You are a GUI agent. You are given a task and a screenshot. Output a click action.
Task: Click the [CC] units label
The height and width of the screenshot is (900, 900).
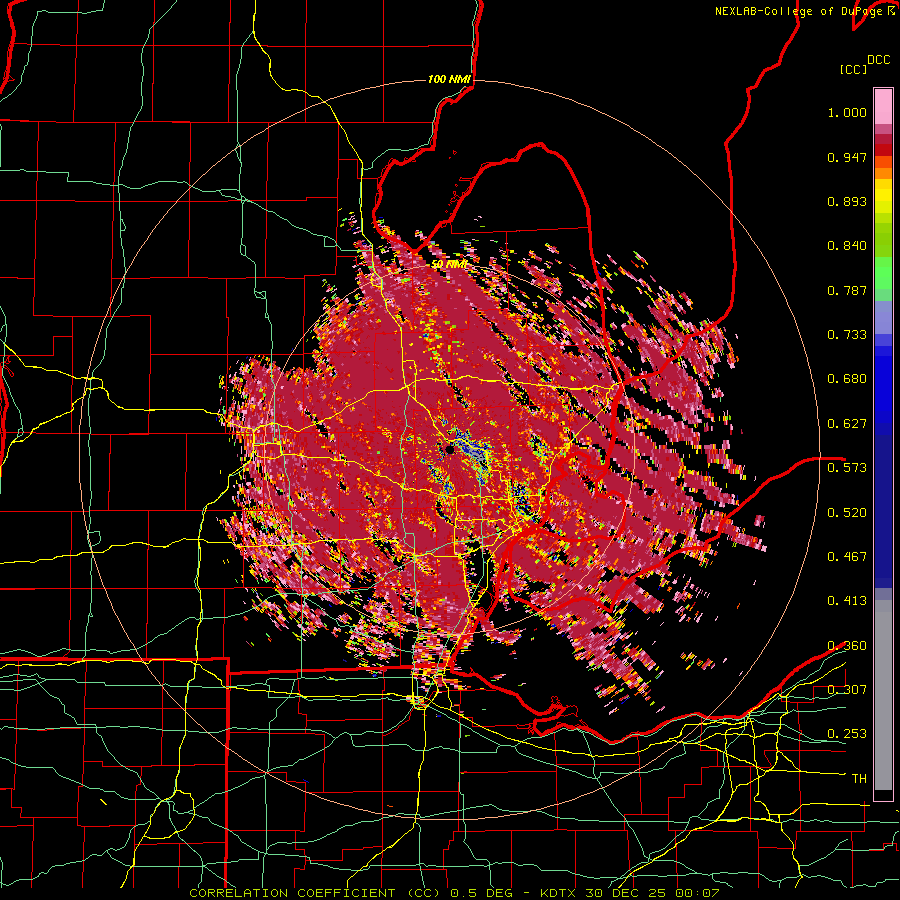(x=854, y=69)
